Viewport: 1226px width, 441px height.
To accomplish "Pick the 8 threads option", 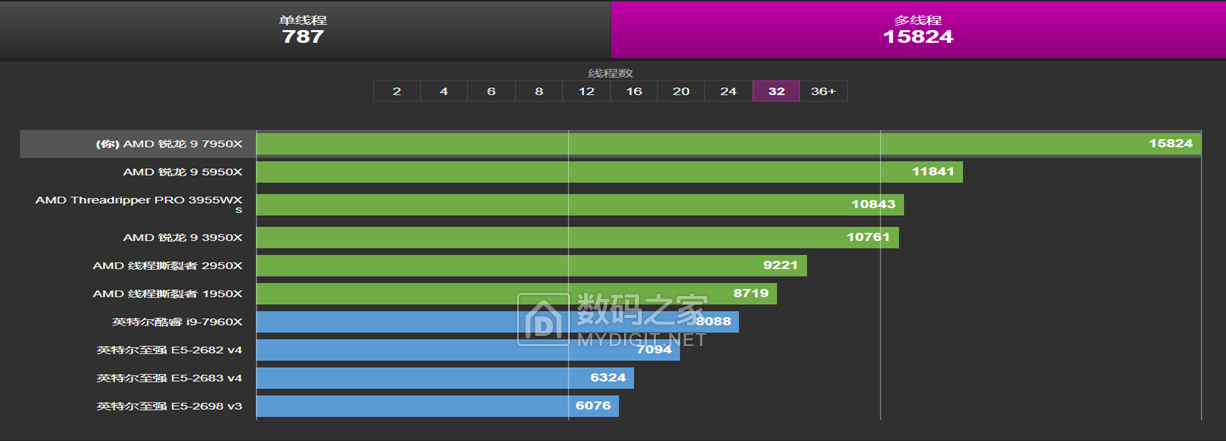I will pyautogui.click(x=539, y=91).
